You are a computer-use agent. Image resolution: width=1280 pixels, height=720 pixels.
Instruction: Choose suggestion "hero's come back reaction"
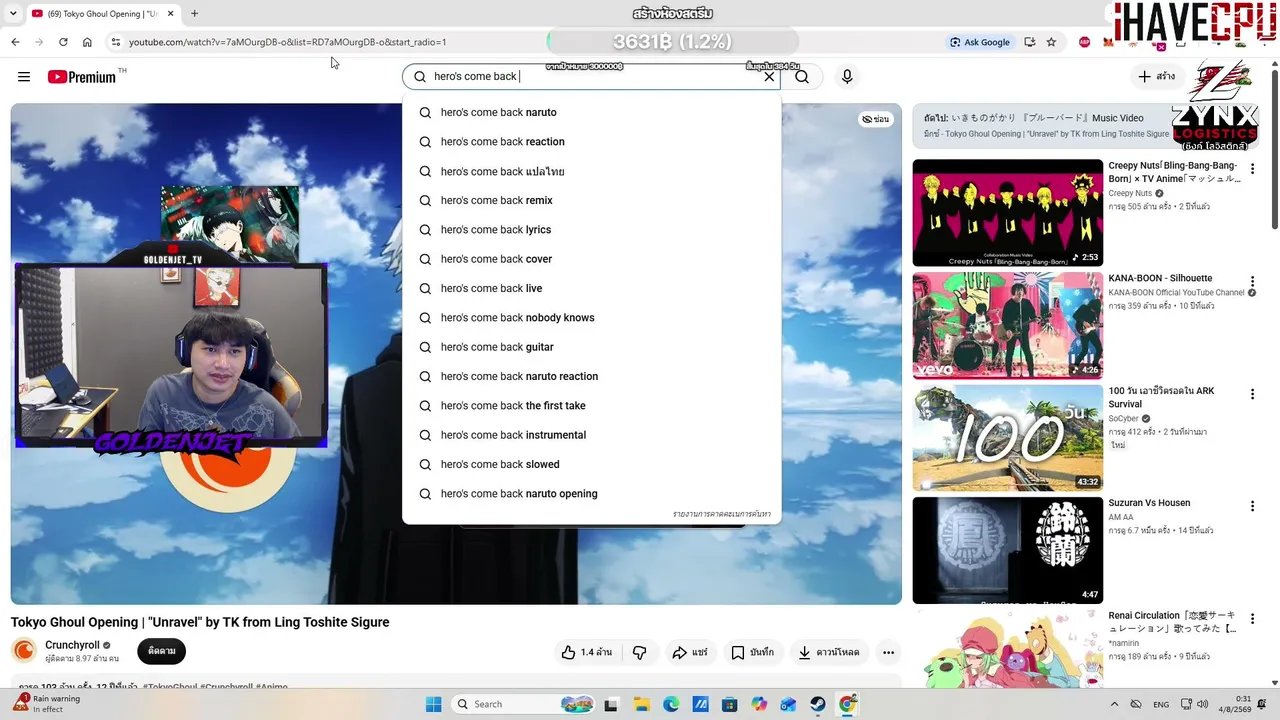591,142
